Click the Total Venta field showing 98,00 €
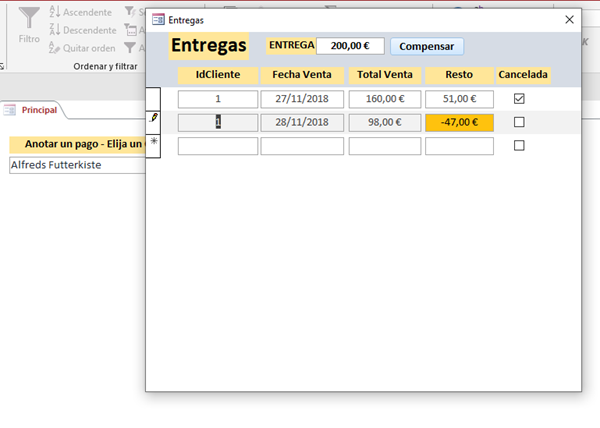Viewport: 600px width, 428px height. 384,122
